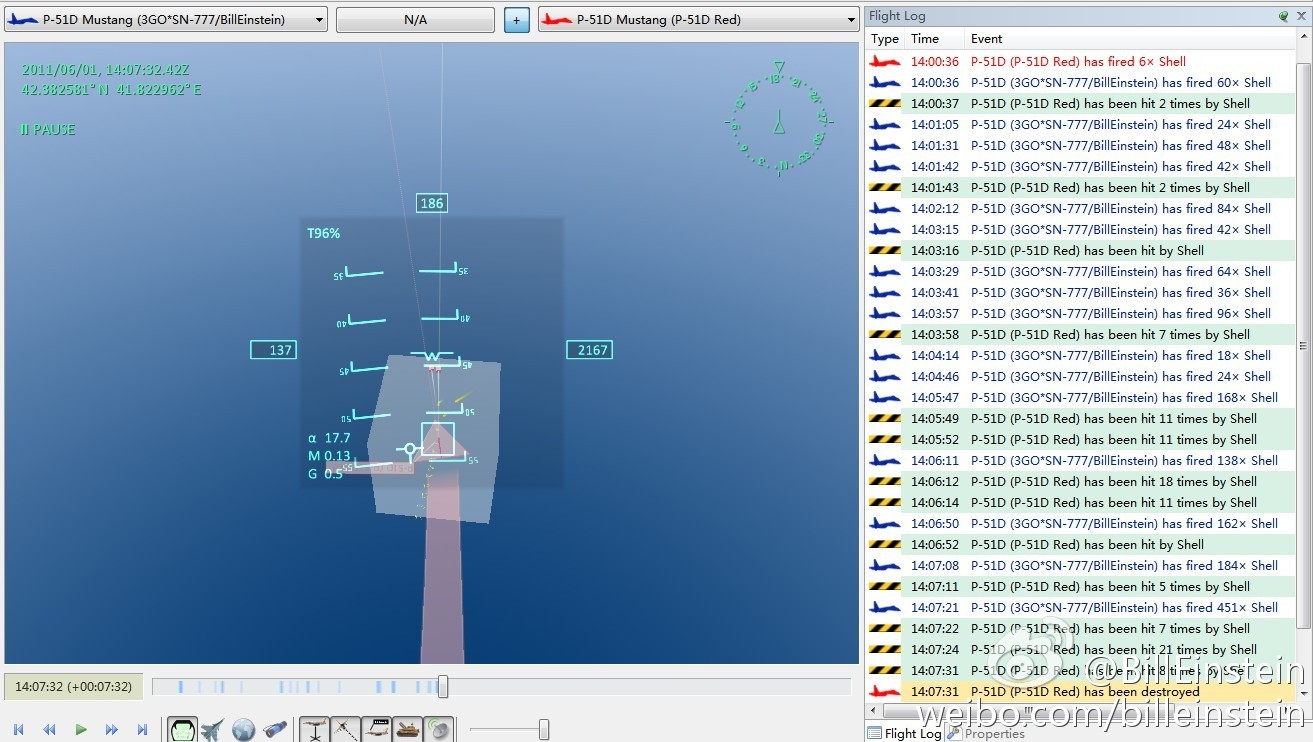
Task: Toggle radar dish icon
Action: [438, 730]
